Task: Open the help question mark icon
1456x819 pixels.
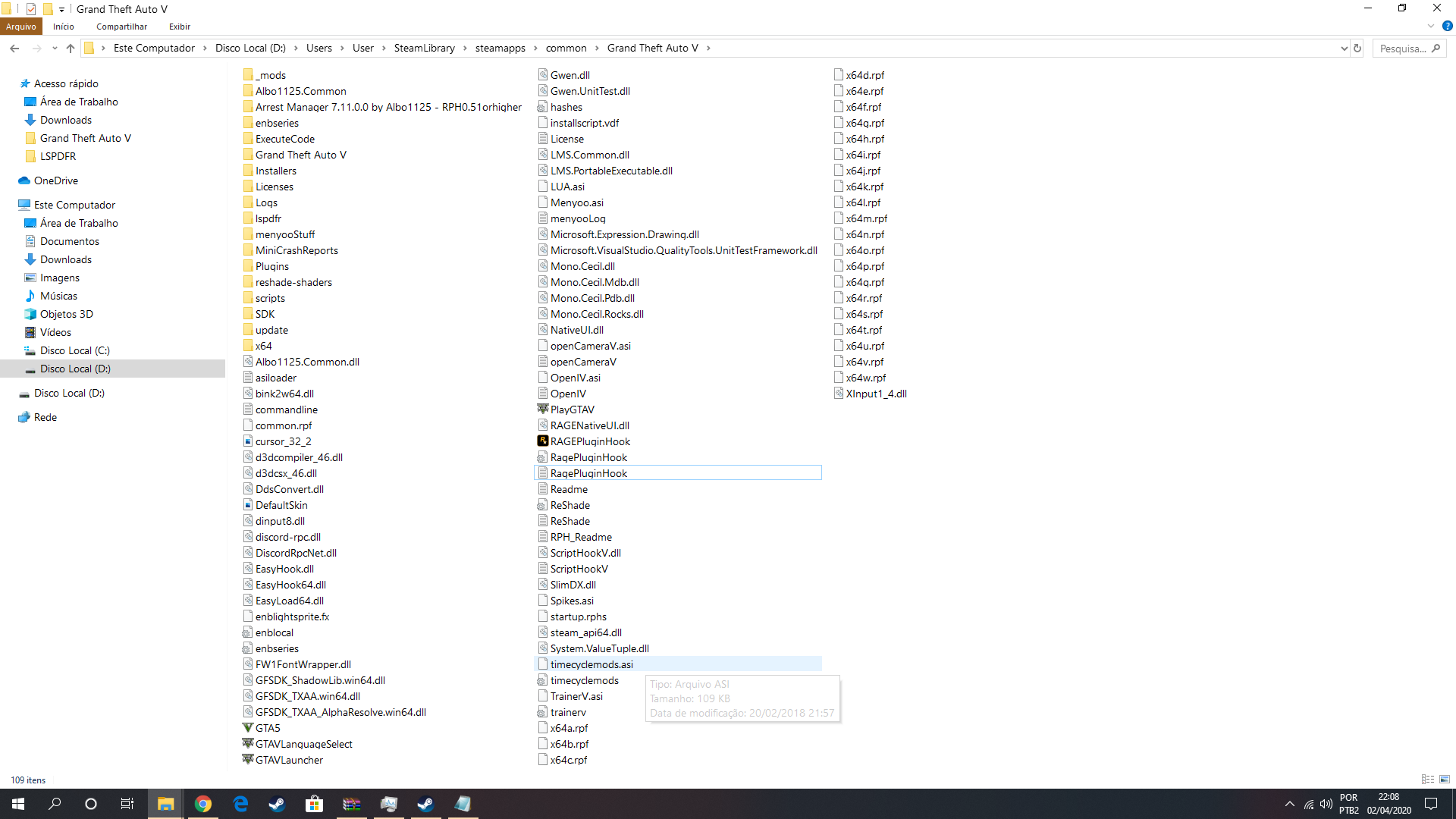Action: click(1447, 27)
